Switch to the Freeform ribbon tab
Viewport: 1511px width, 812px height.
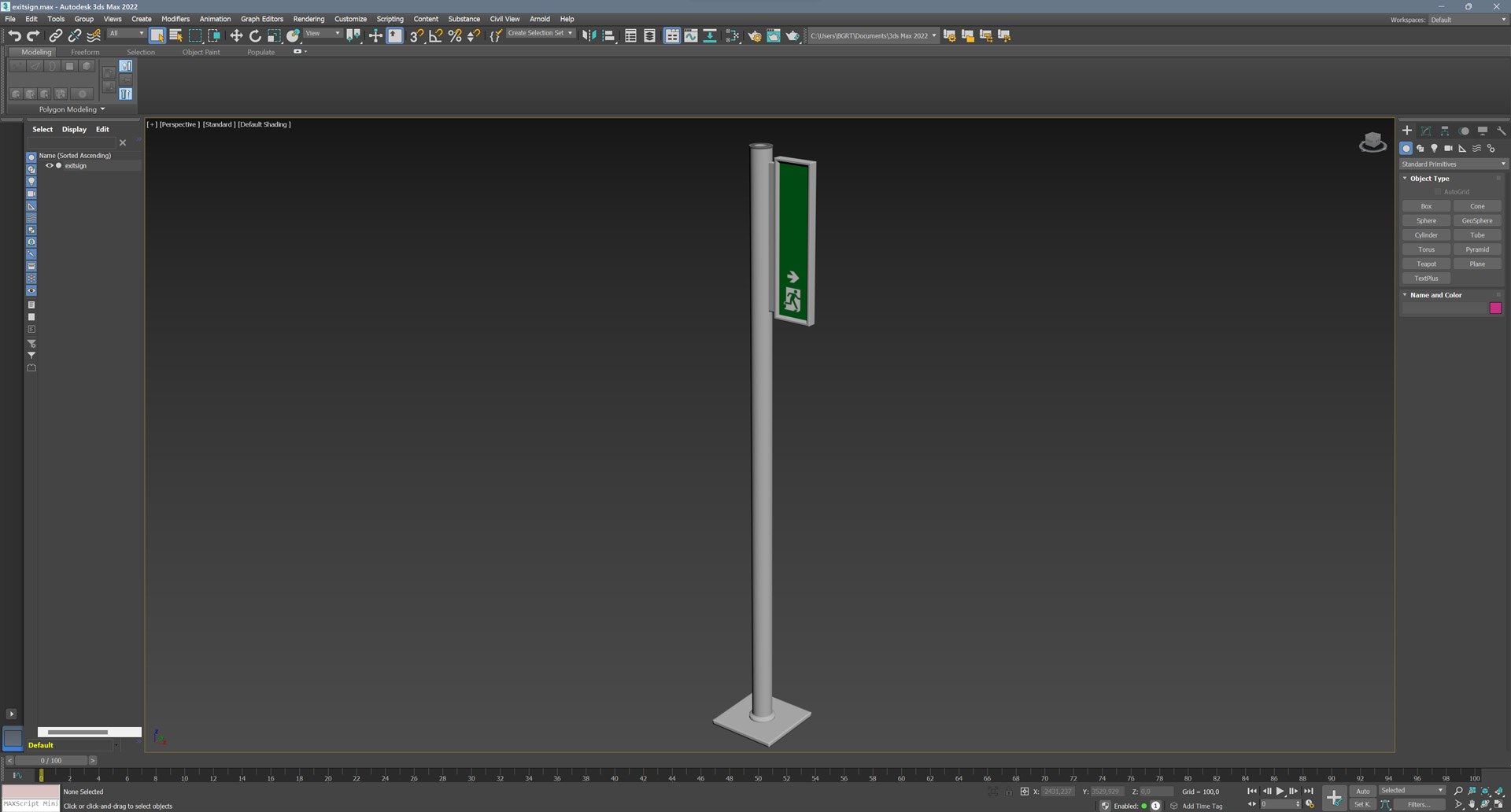(85, 52)
